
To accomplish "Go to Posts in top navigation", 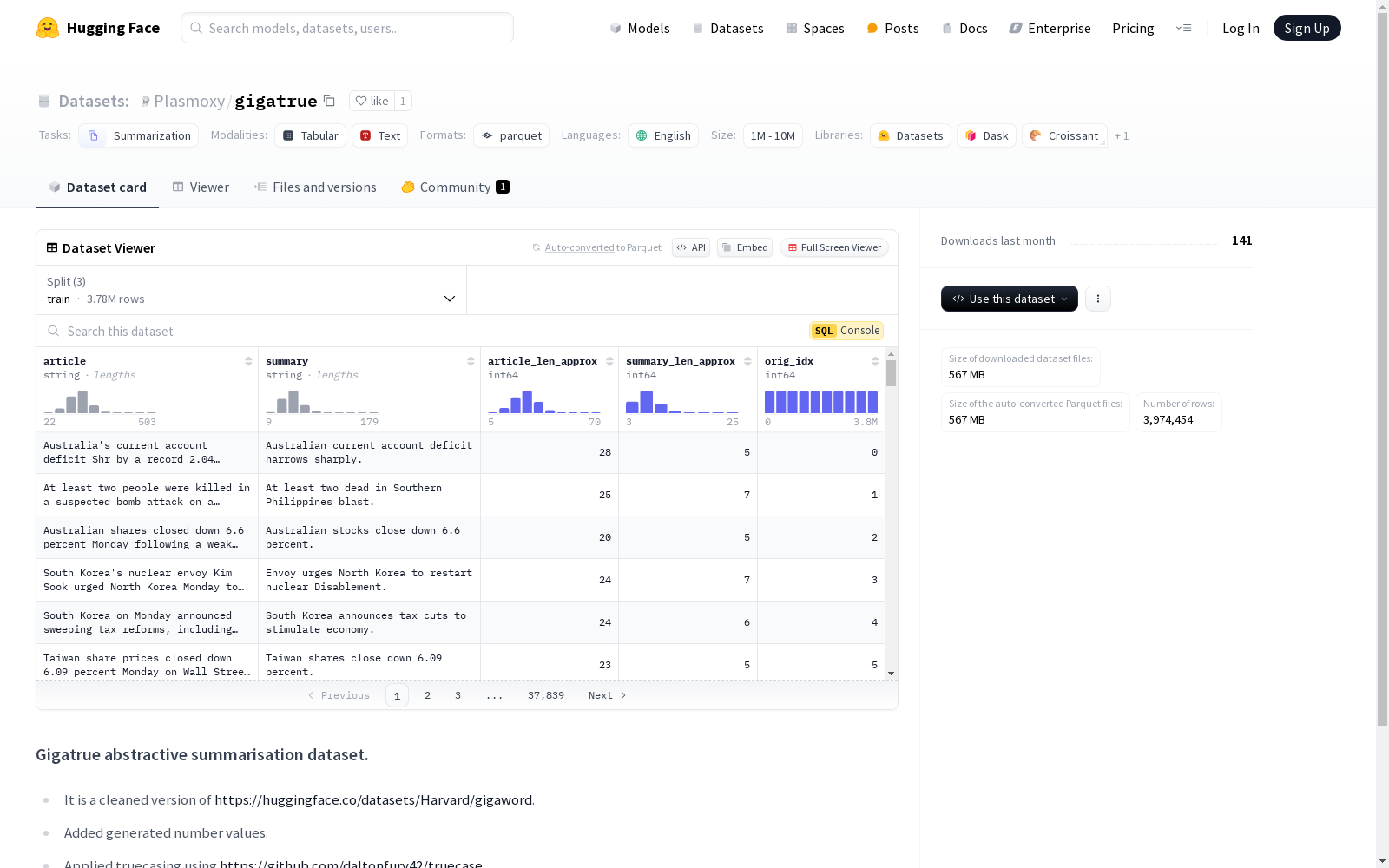I will tap(892, 28).
